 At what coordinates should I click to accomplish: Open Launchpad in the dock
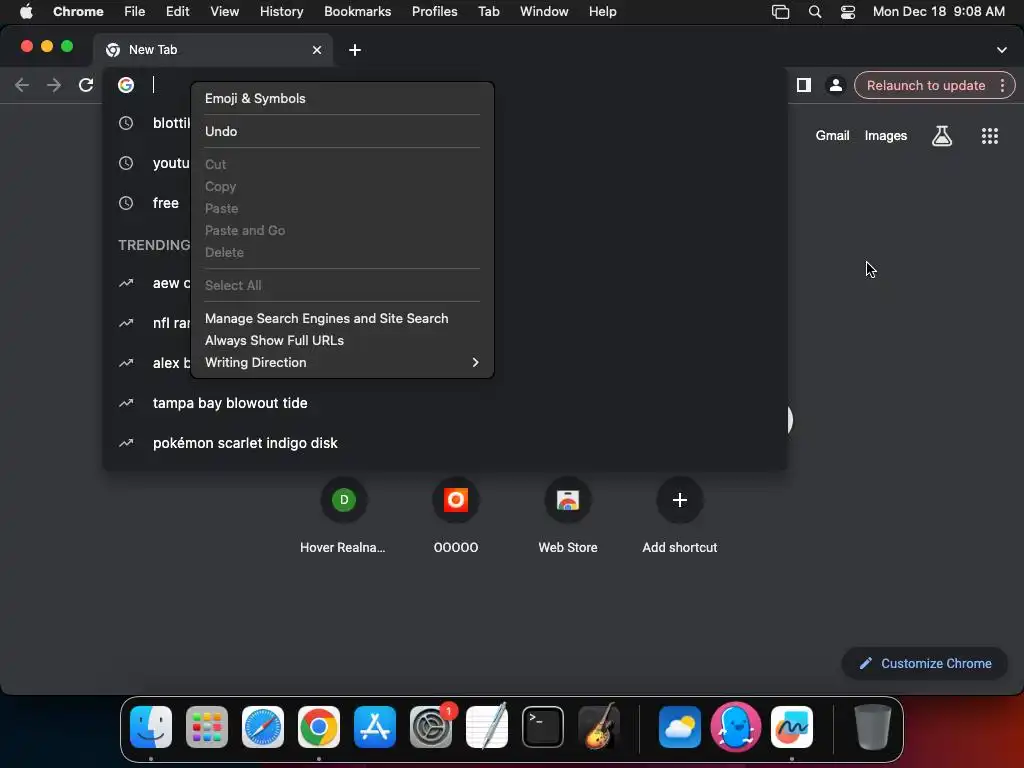[x=207, y=726]
